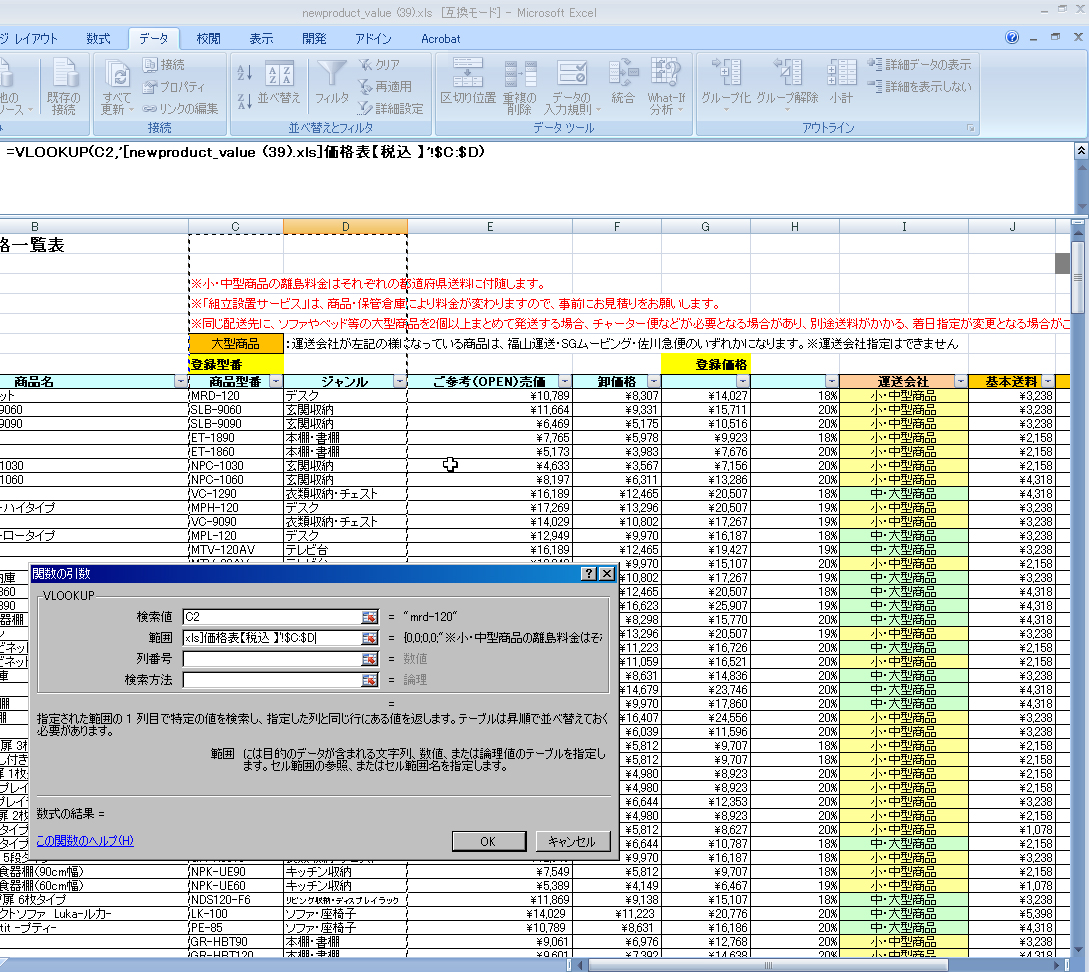Click Remove Duplicates (重複の削除)
Image resolution: width=1089 pixels, height=972 pixels.
pyautogui.click(x=519, y=87)
